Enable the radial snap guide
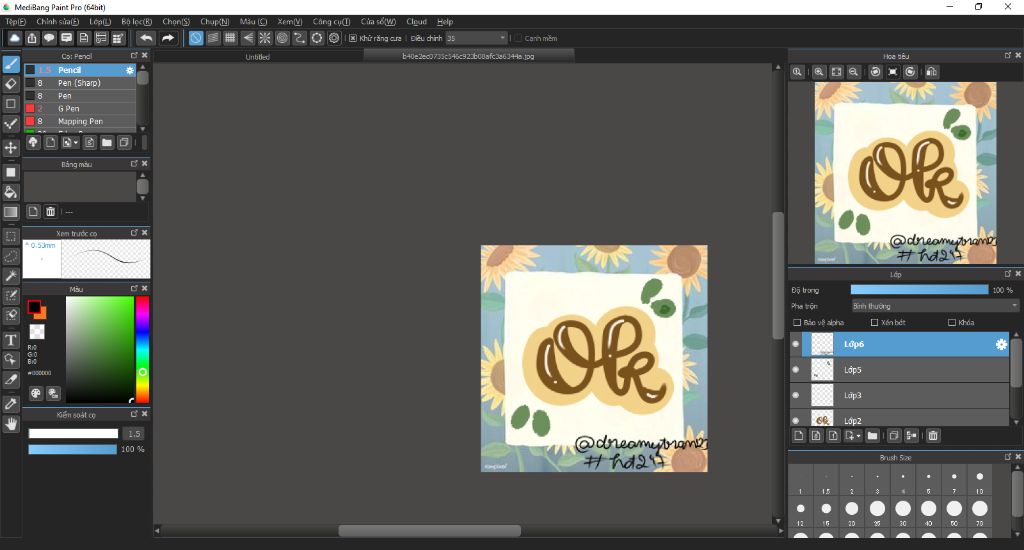Screen dimensions: 1024x550 tap(264, 38)
